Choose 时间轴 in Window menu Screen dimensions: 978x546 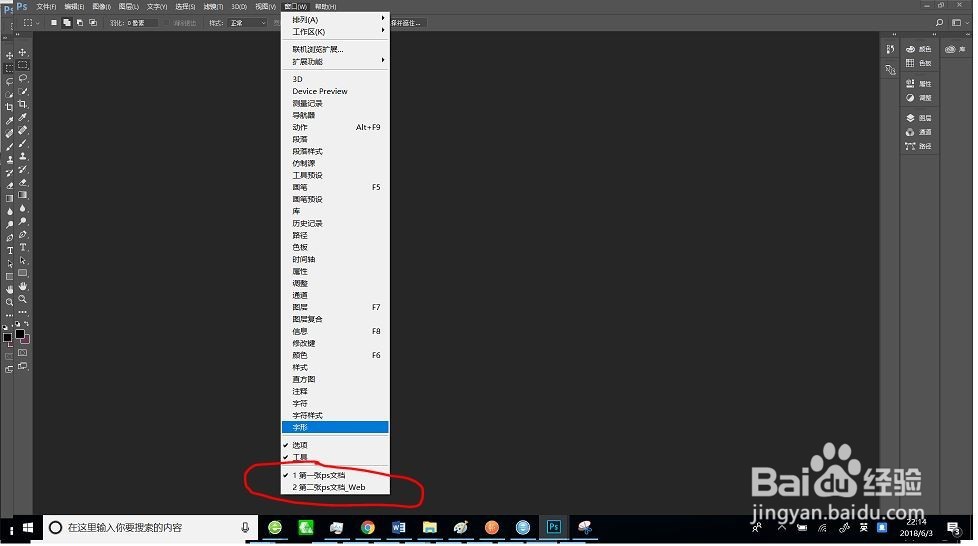335,260
